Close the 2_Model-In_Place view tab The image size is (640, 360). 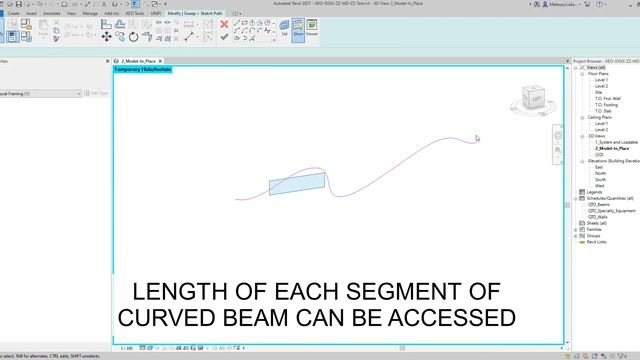tap(160, 61)
